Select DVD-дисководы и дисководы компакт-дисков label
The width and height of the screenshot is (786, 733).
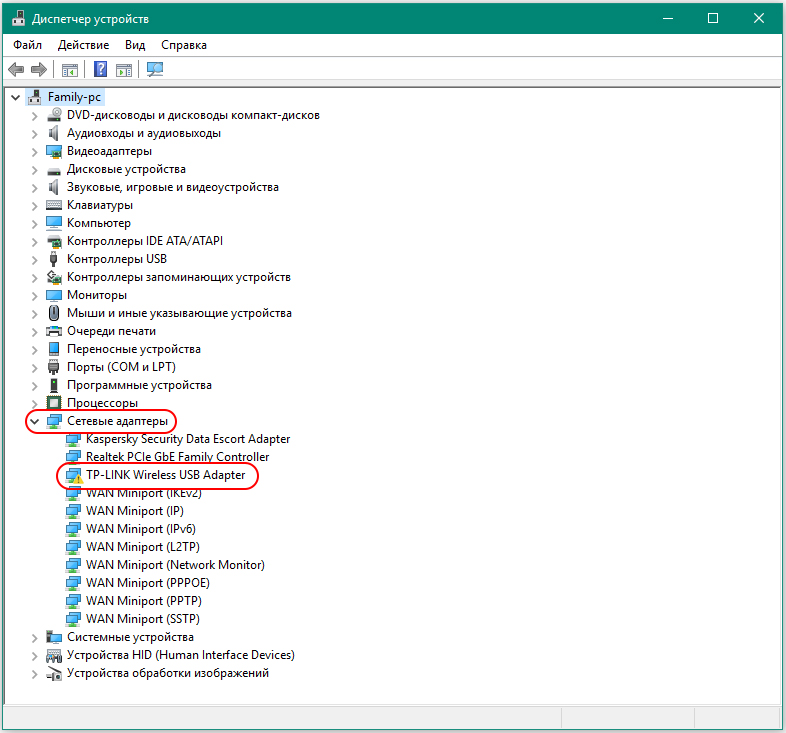193,115
